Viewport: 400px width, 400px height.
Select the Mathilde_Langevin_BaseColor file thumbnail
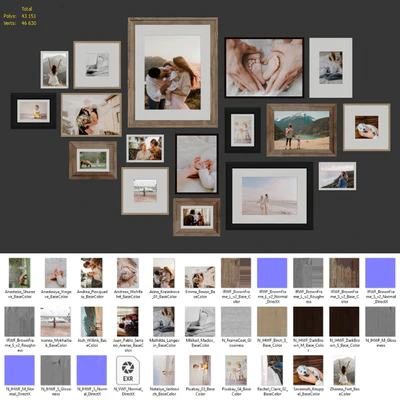pyautogui.click(x=164, y=322)
